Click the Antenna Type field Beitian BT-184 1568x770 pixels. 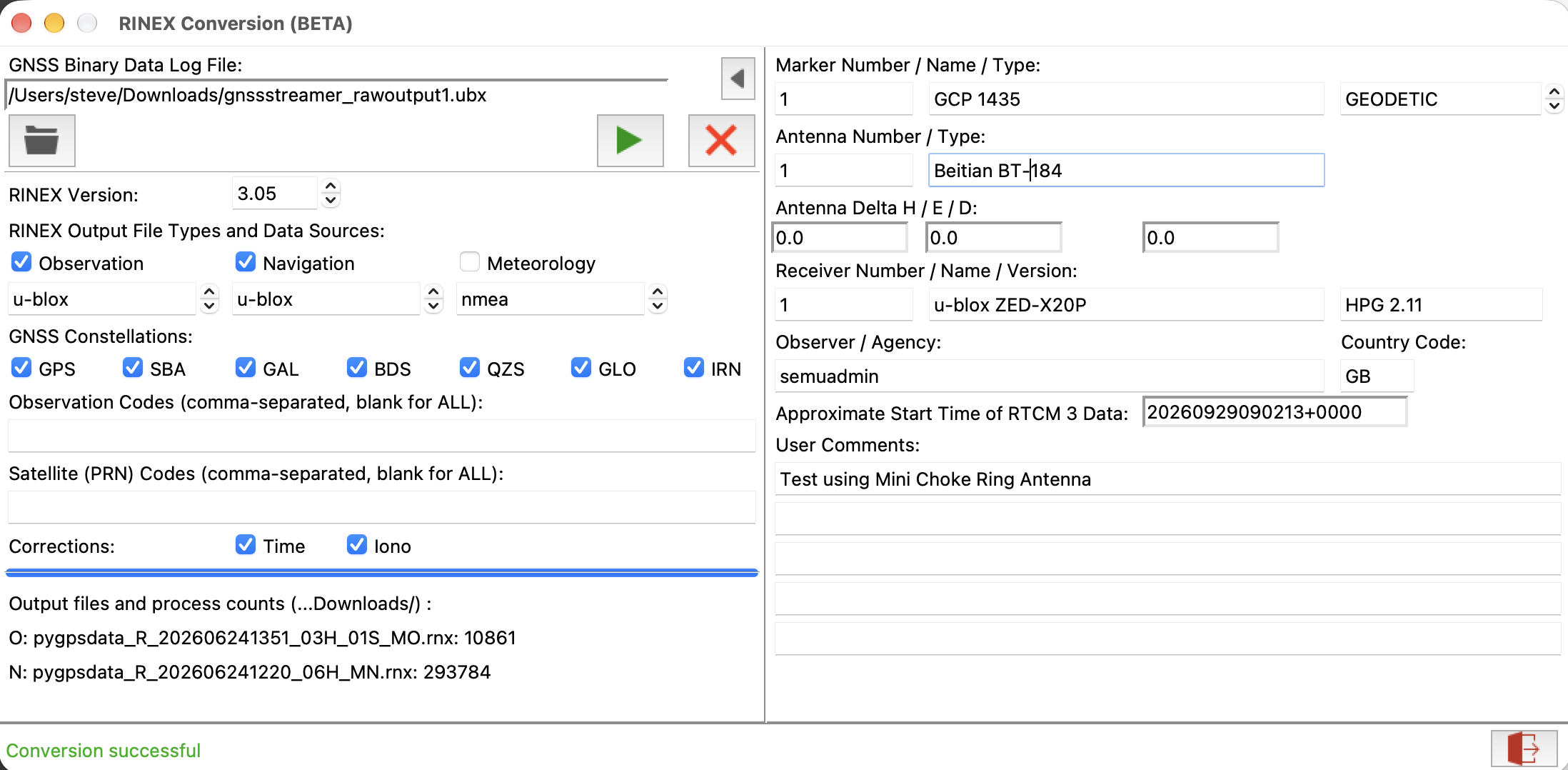(1126, 170)
